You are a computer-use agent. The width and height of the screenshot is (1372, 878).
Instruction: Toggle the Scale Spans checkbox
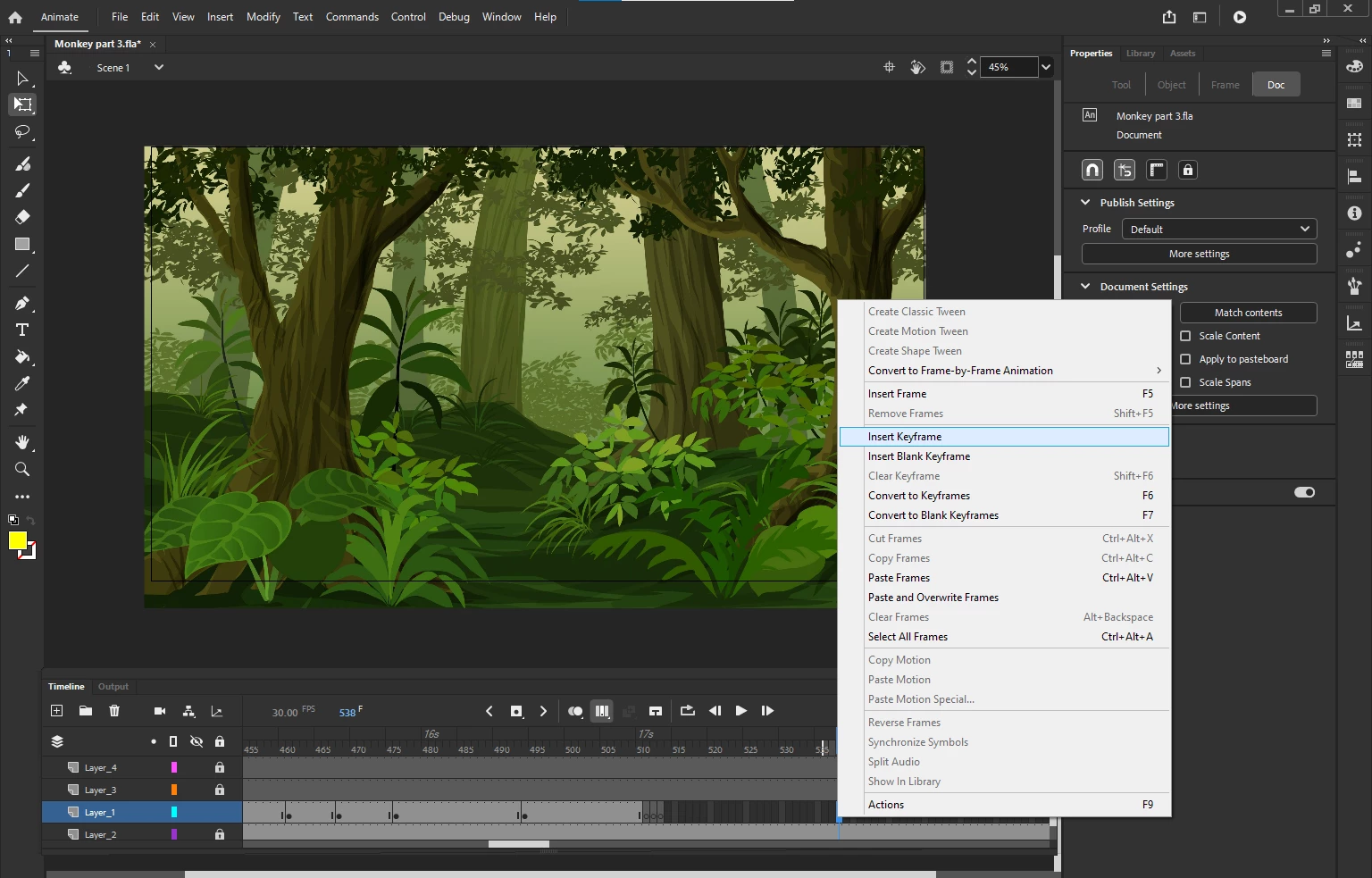pyautogui.click(x=1185, y=382)
